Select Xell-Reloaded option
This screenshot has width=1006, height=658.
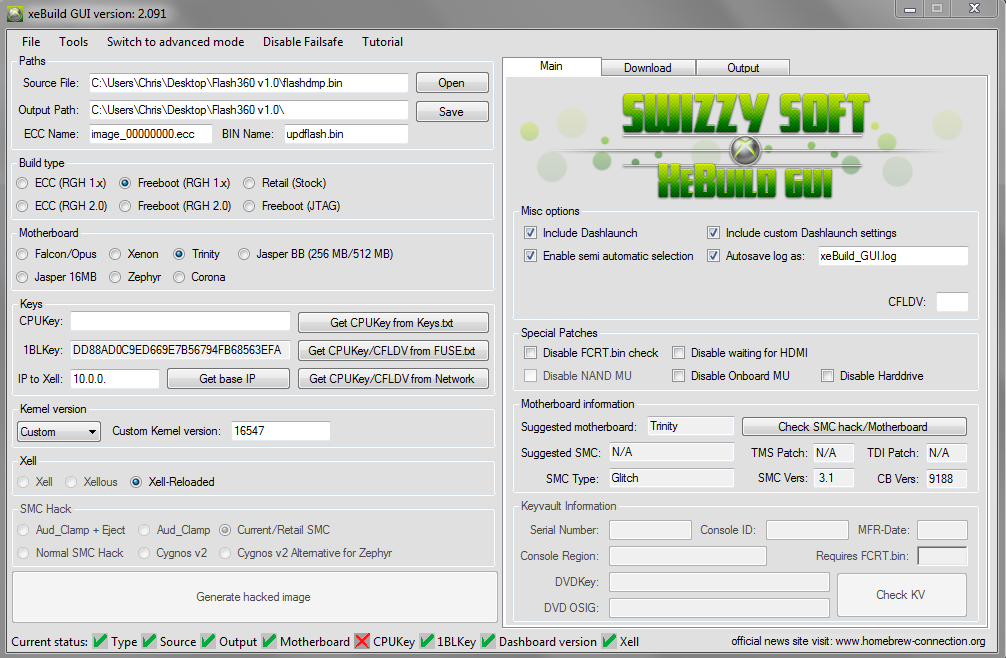coord(172,482)
